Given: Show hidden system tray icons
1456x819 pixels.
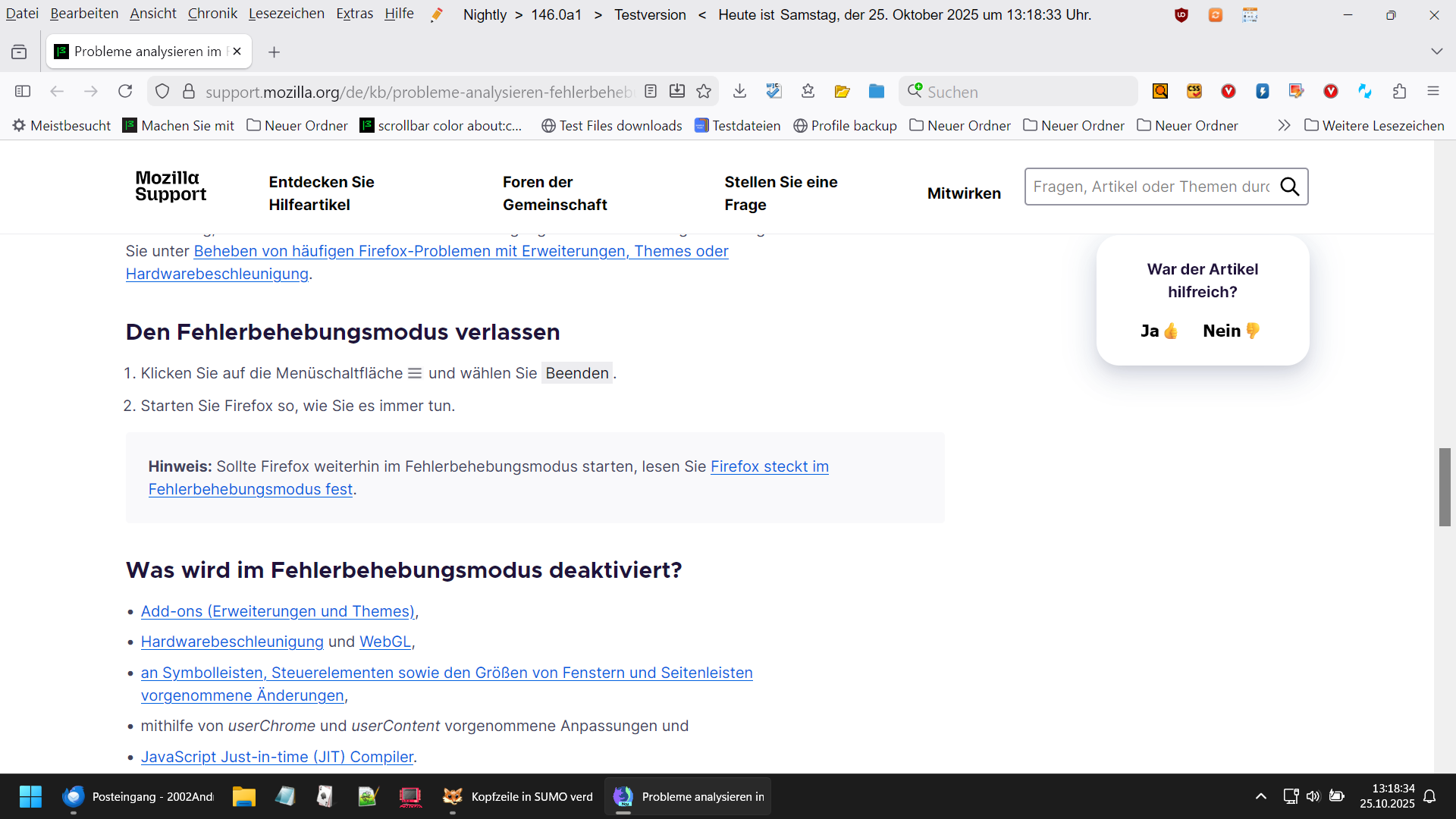Looking at the screenshot, I should click(x=1260, y=796).
